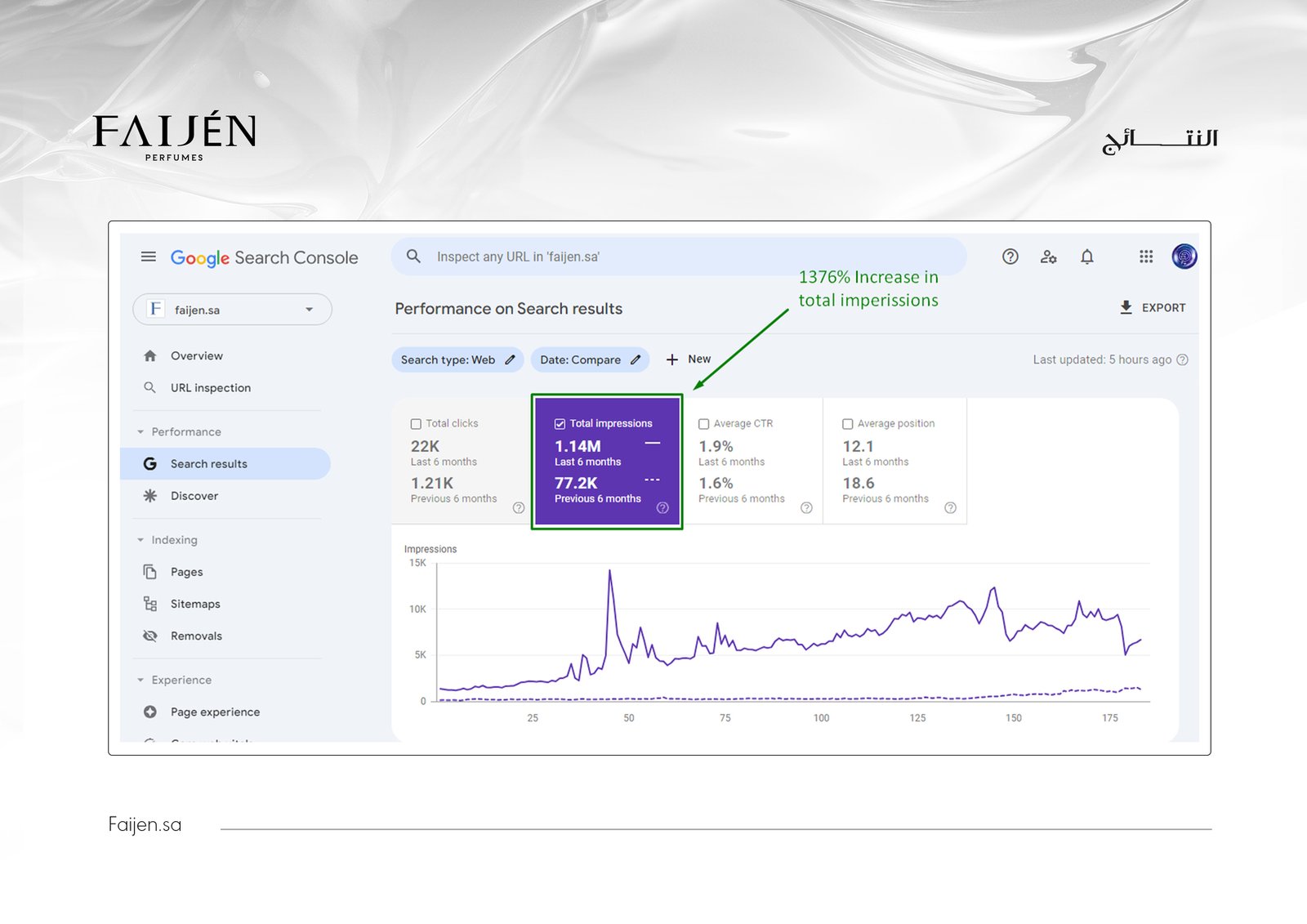Click the Pages document icon
Viewport: 1307px width, 924px height.
click(150, 571)
